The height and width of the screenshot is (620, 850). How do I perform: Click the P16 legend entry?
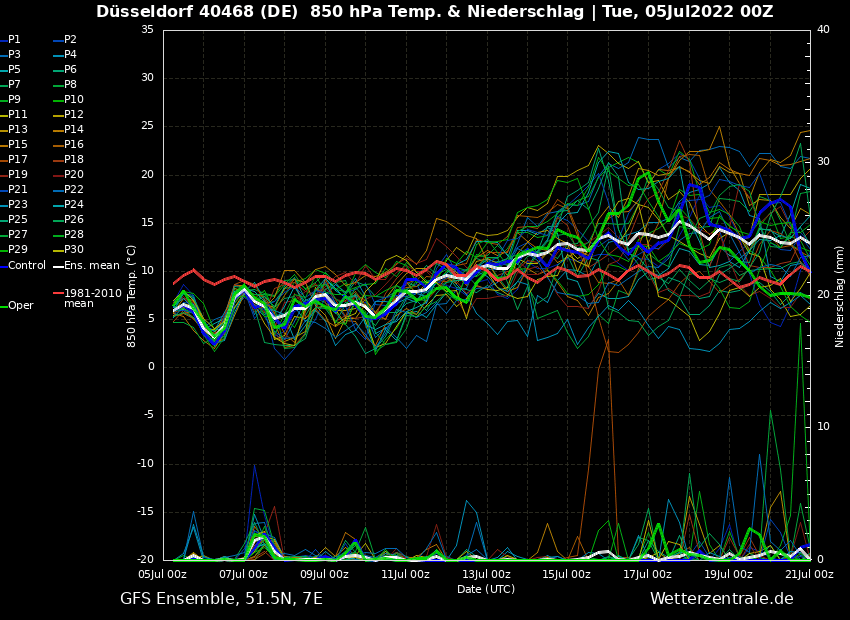74,145
